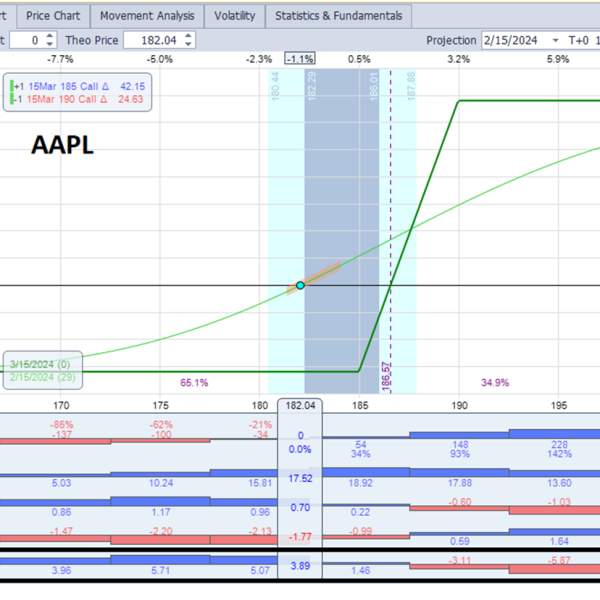Click the AAPL ticker label
This screenshot has width=600, height=600.
[63, 144]
